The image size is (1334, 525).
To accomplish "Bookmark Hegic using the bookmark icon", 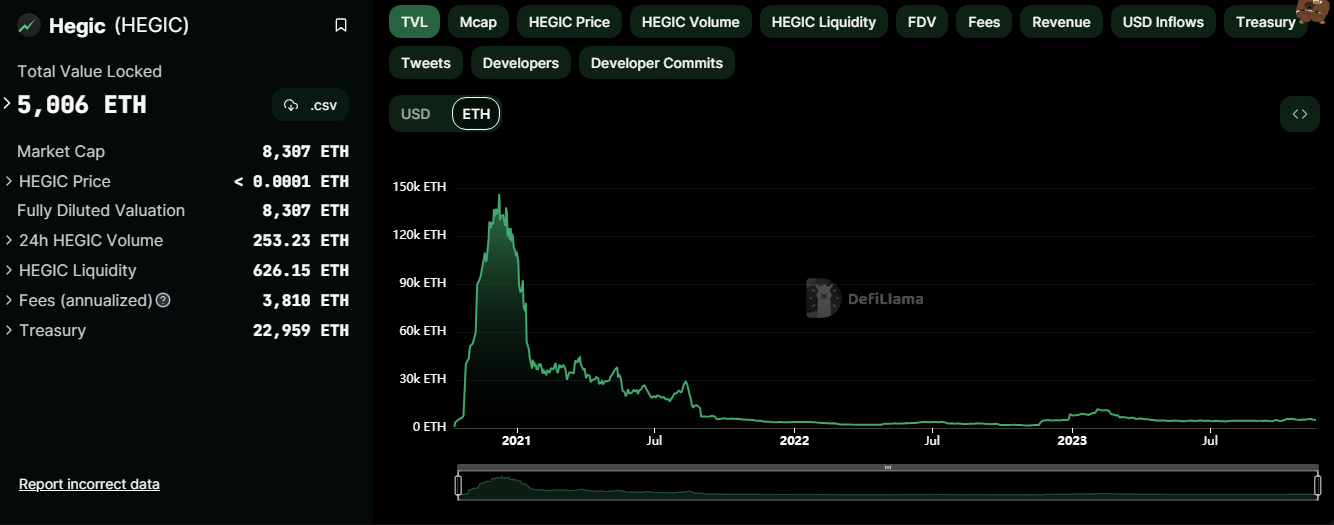I will point(341,25).
